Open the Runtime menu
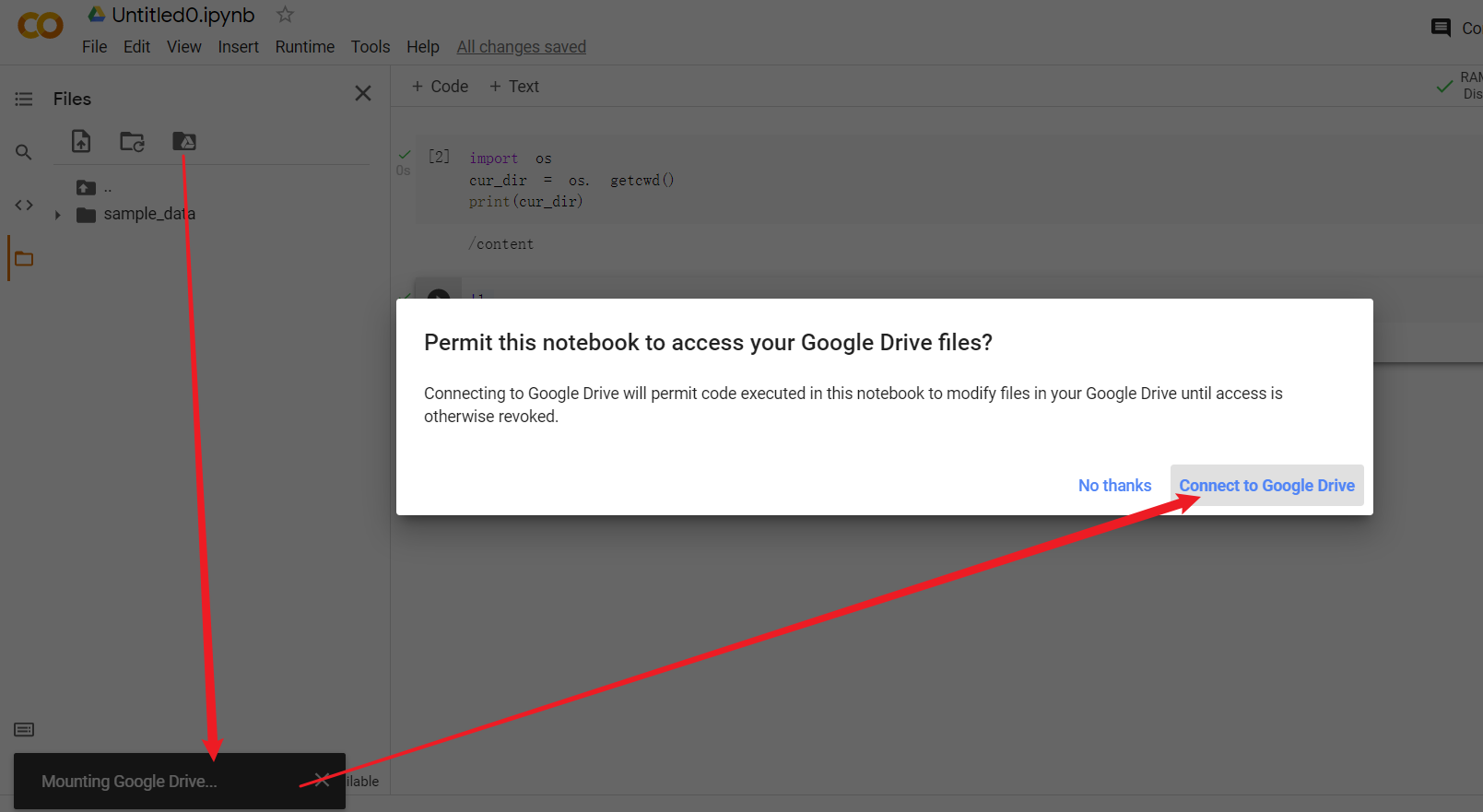Viewport: 1483px width, 812px height. pyautogui.click(x=305, y=47)
